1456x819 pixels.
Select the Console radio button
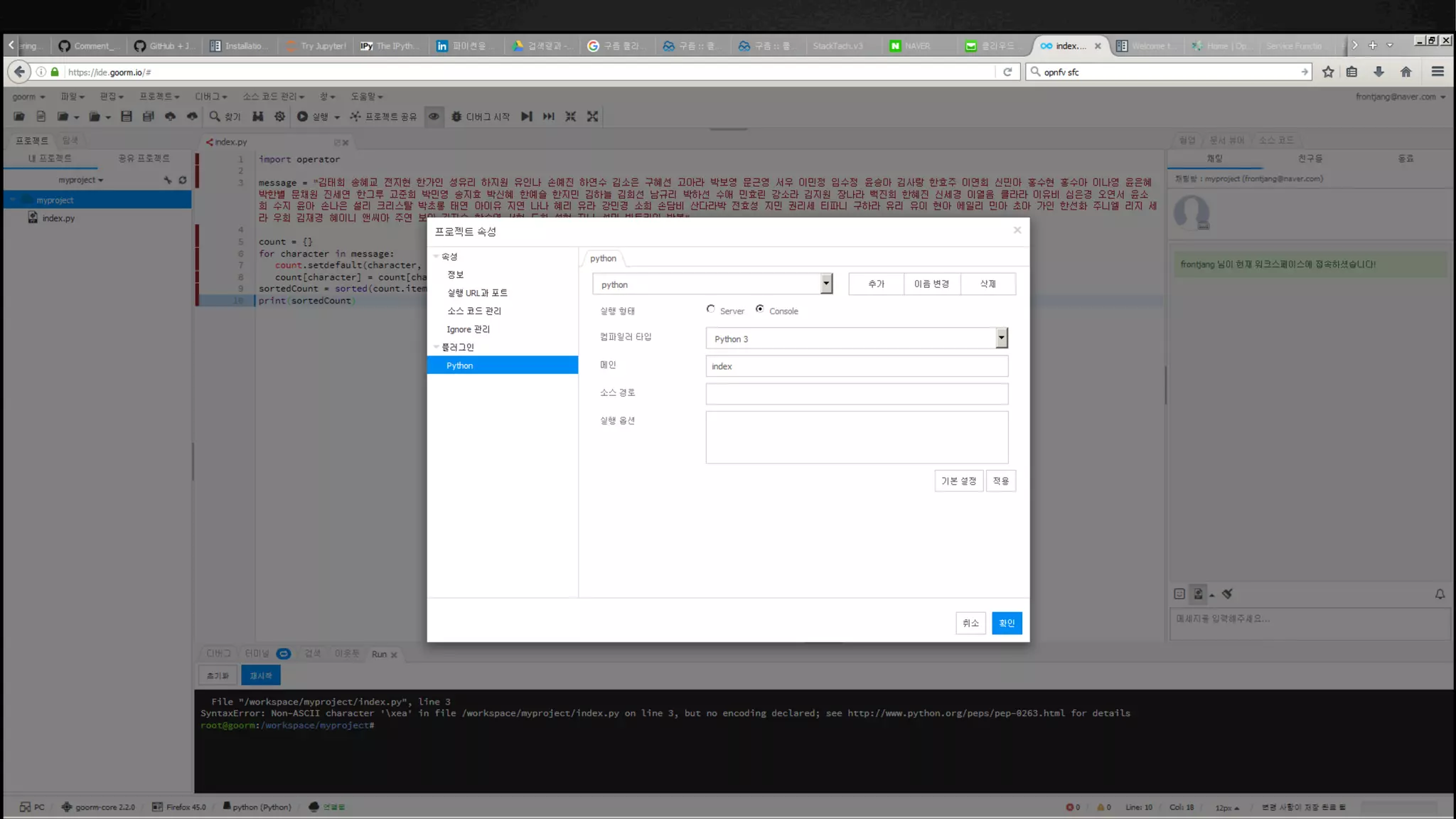[x=760, y=309]
